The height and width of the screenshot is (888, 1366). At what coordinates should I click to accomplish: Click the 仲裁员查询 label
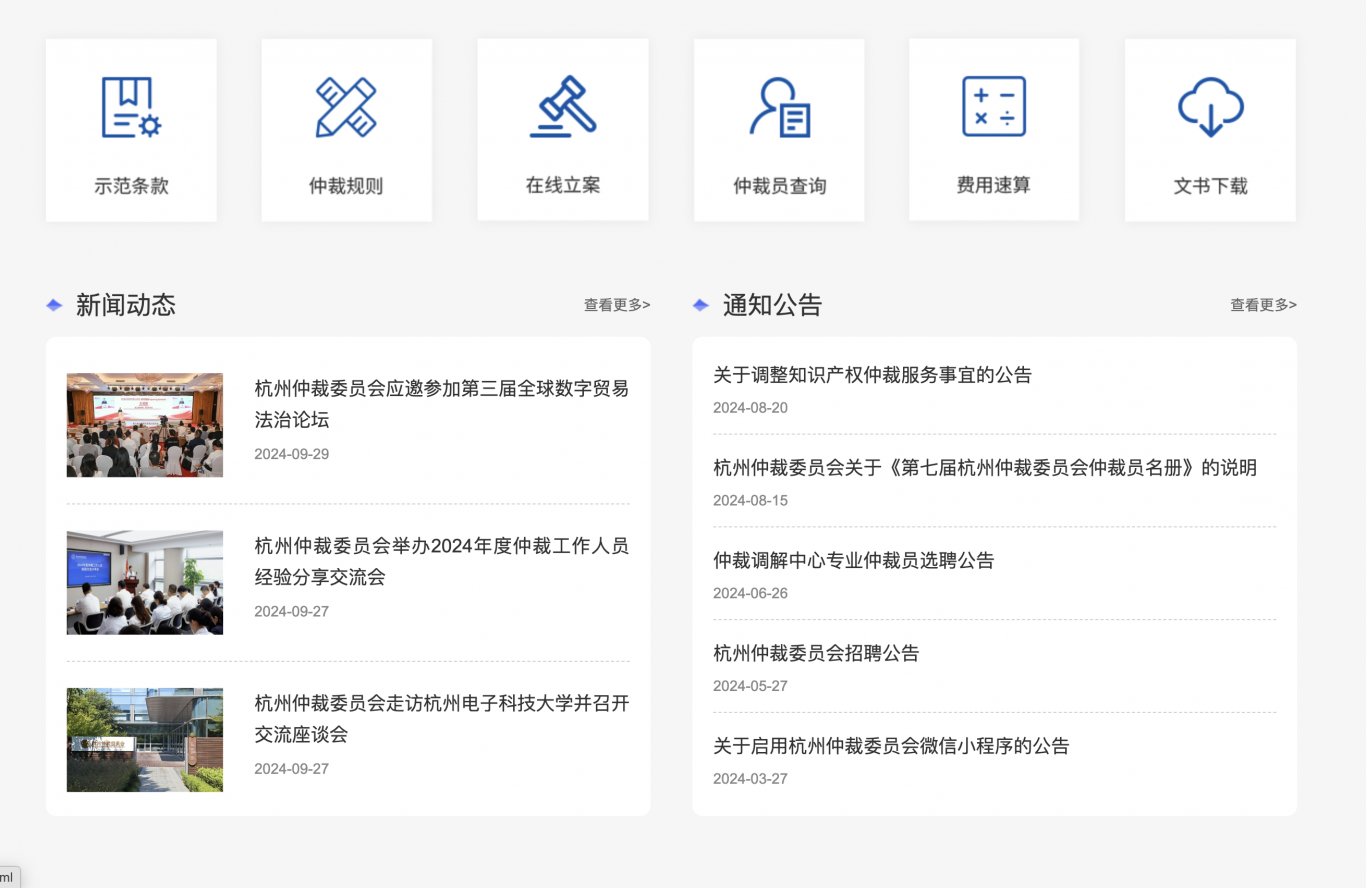tap(780, 186)
